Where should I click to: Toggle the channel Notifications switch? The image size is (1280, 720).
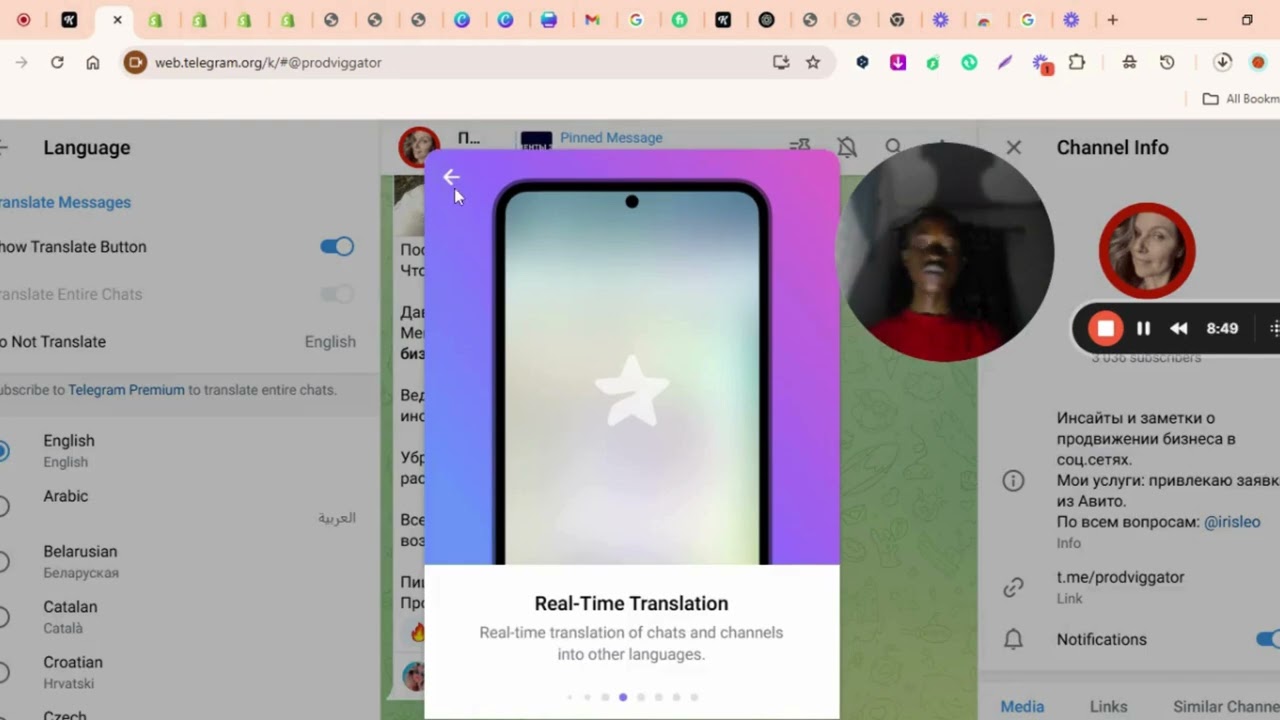1268,639
